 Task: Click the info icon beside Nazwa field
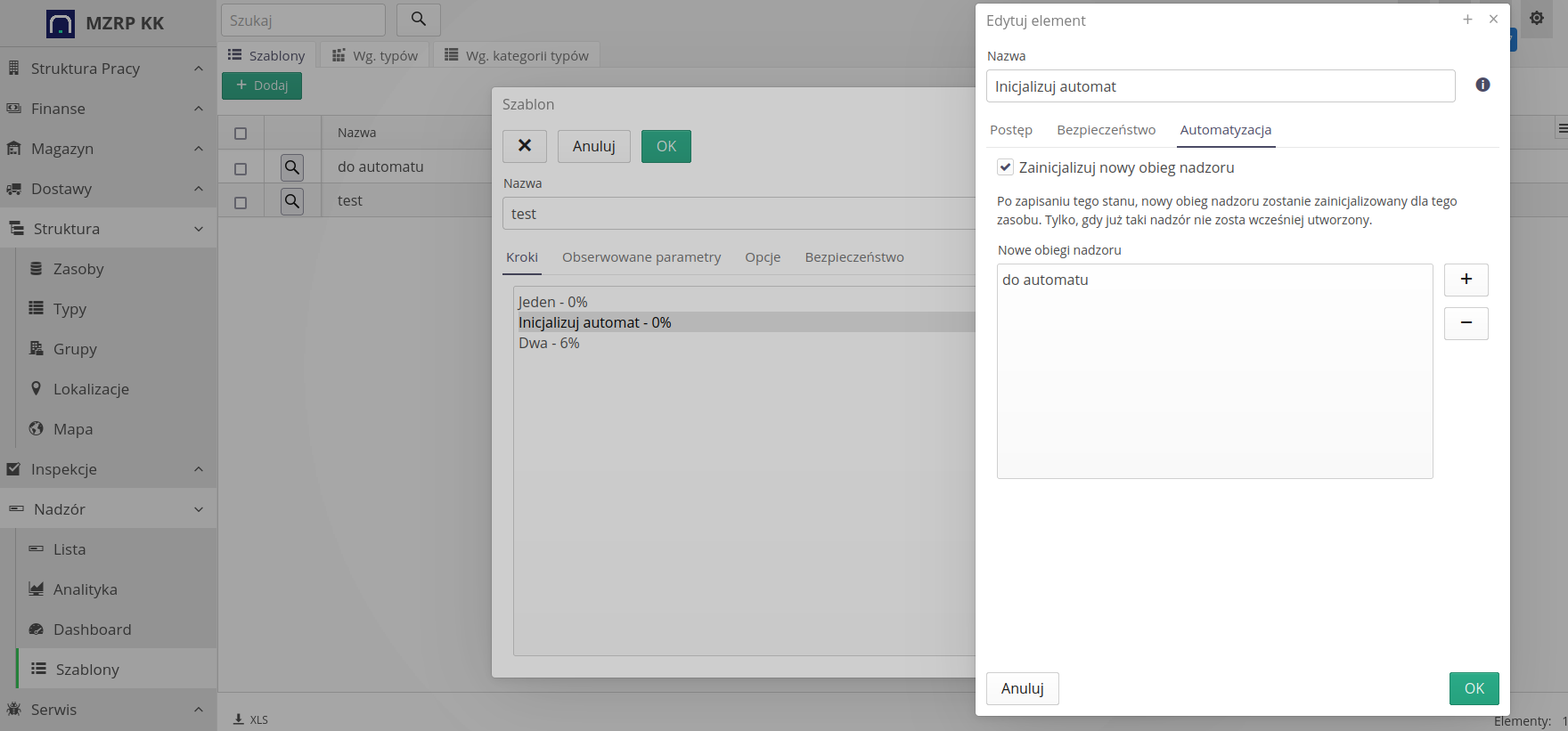click(x=1482, y=85)
